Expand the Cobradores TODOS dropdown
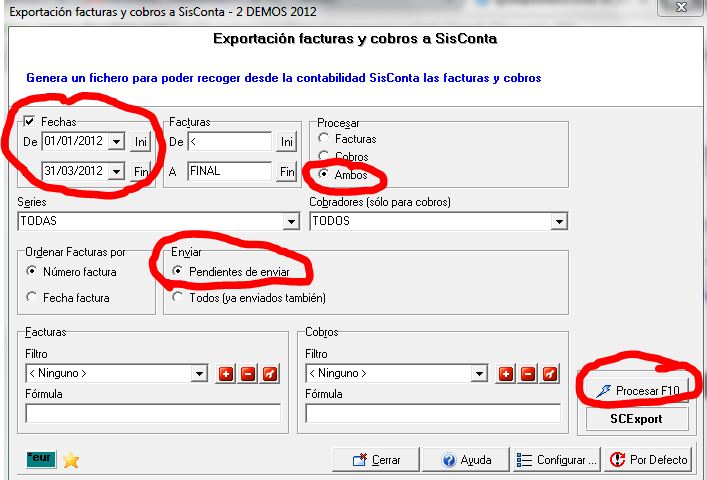Image resolution: width=707 pixels, height=480 pixels. click(x=559, y=221)
